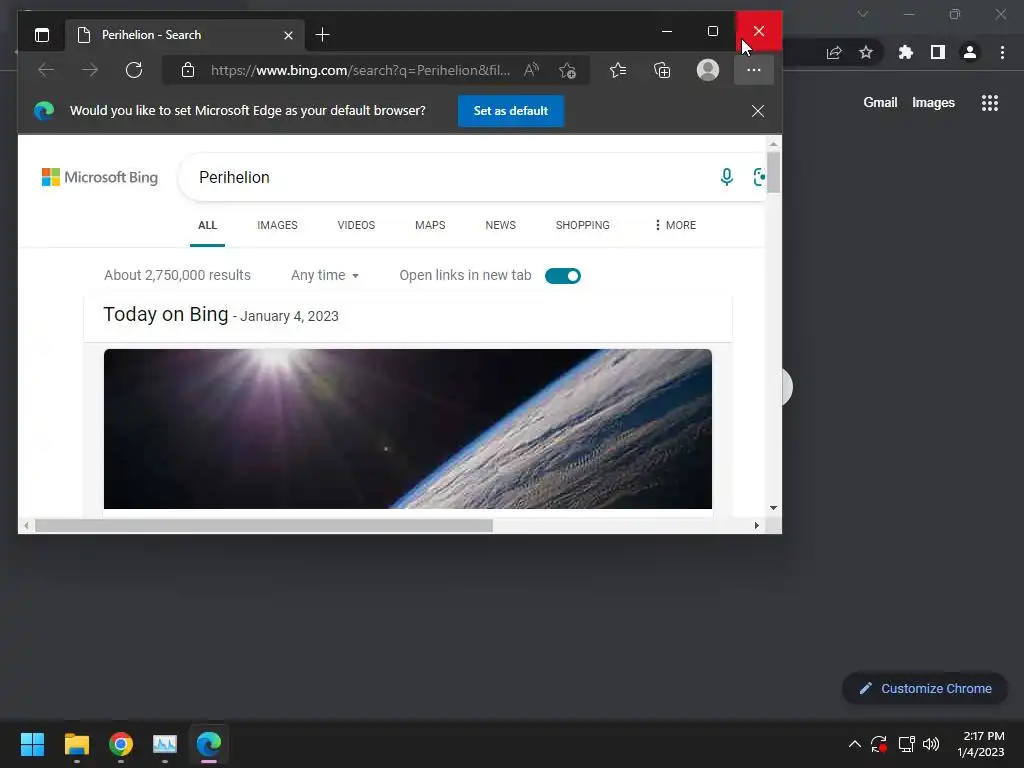Open Chrome three-dot menu

(x=1002, y=52)
